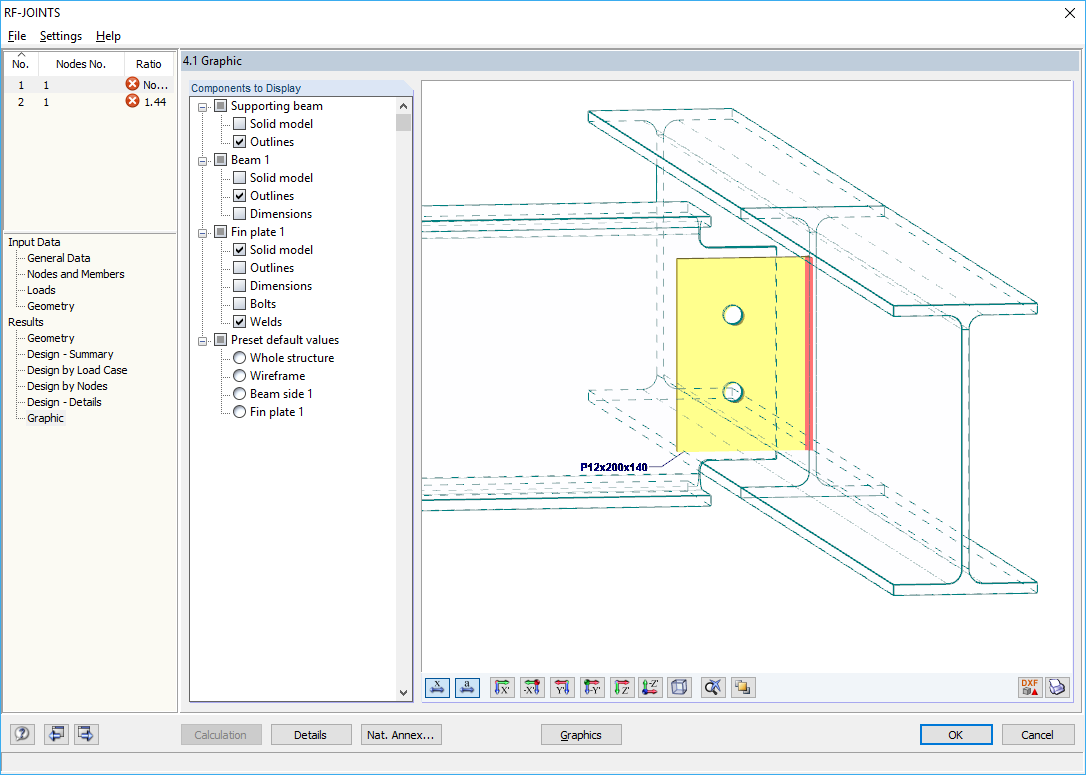Collapse the Fin plate 1 branch
Viewport: 1086px width, 775px height.
(x=202, y=231)
